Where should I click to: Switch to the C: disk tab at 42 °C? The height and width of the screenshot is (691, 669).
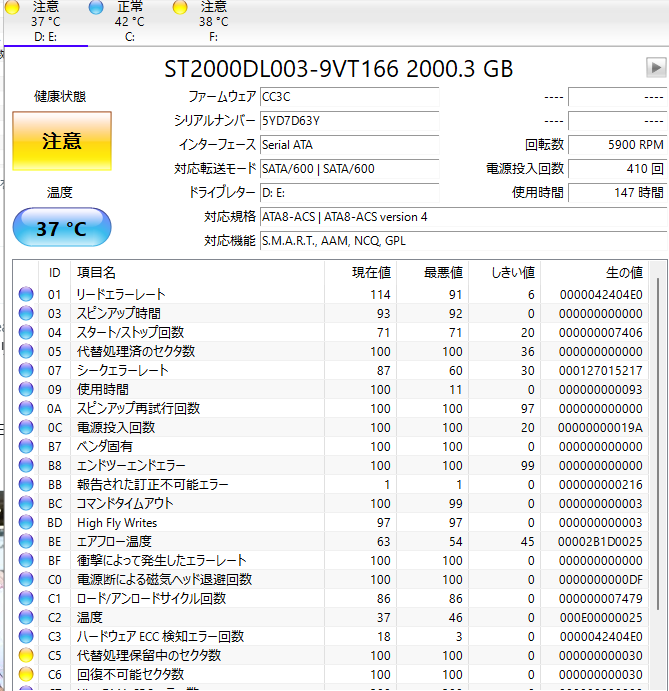[130, 21]
